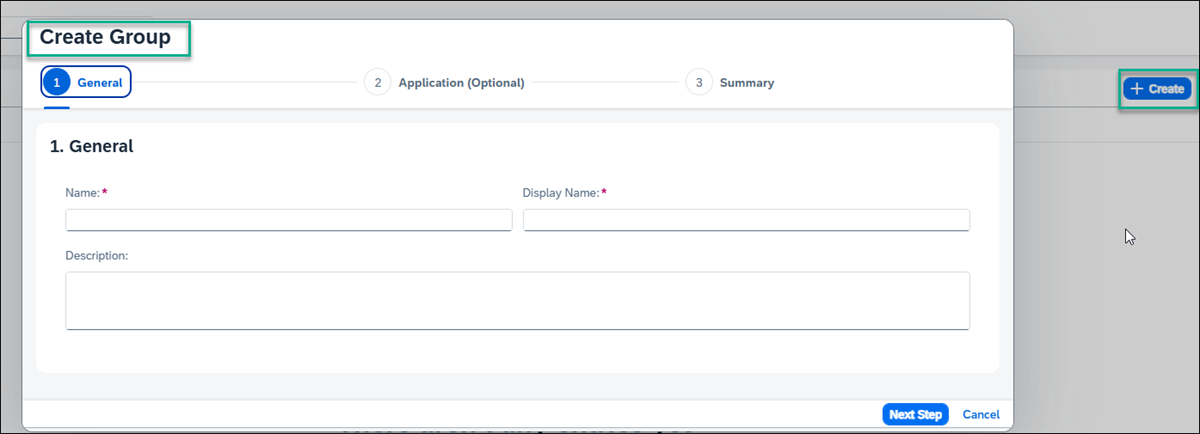The image size is (1200, 434).
Task: Click the step 1 number circle
Action: click(x=57, y=83)
